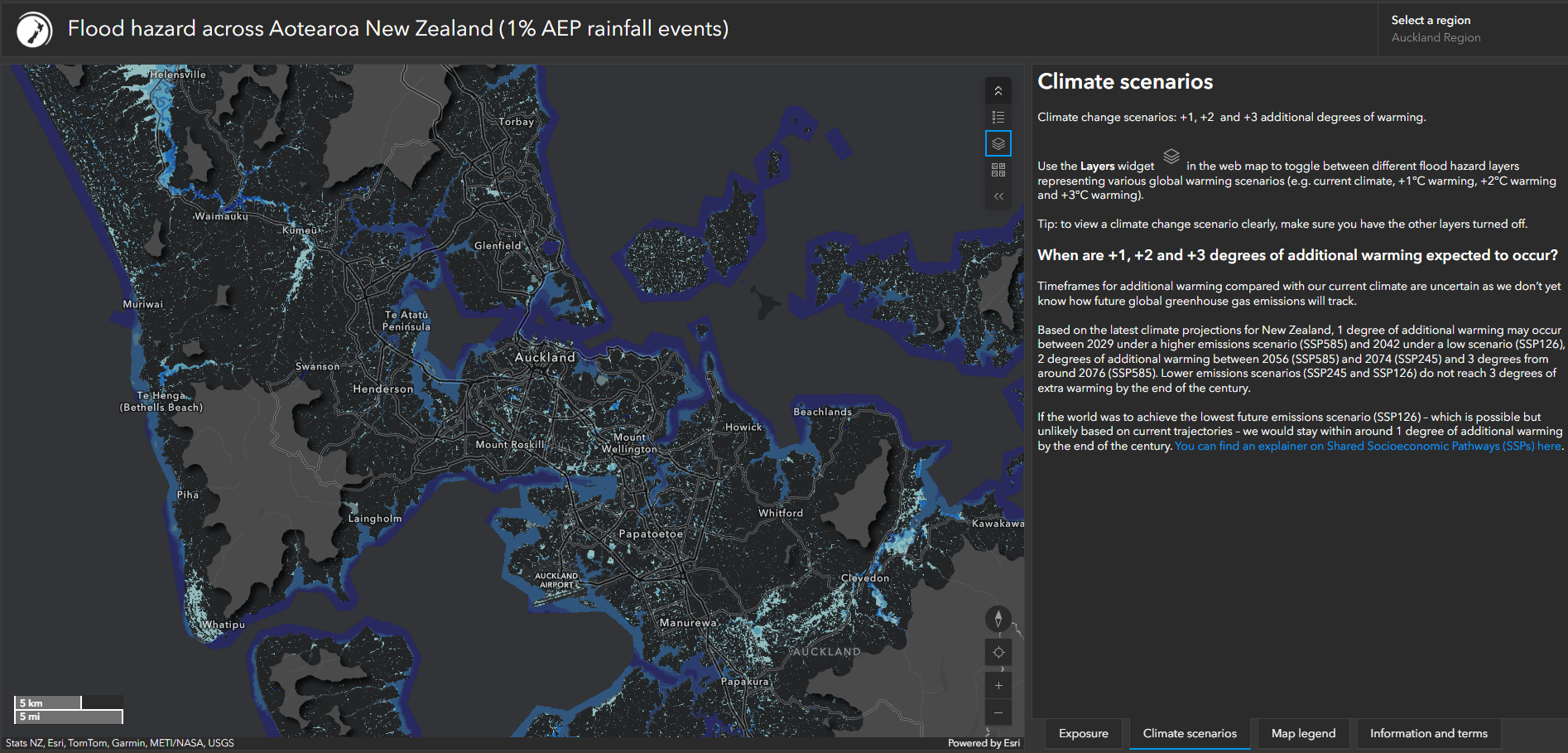Screen dimensions: 1568x753
Task: Collapse the map widget toolbar upward
Action: [998, 91]
